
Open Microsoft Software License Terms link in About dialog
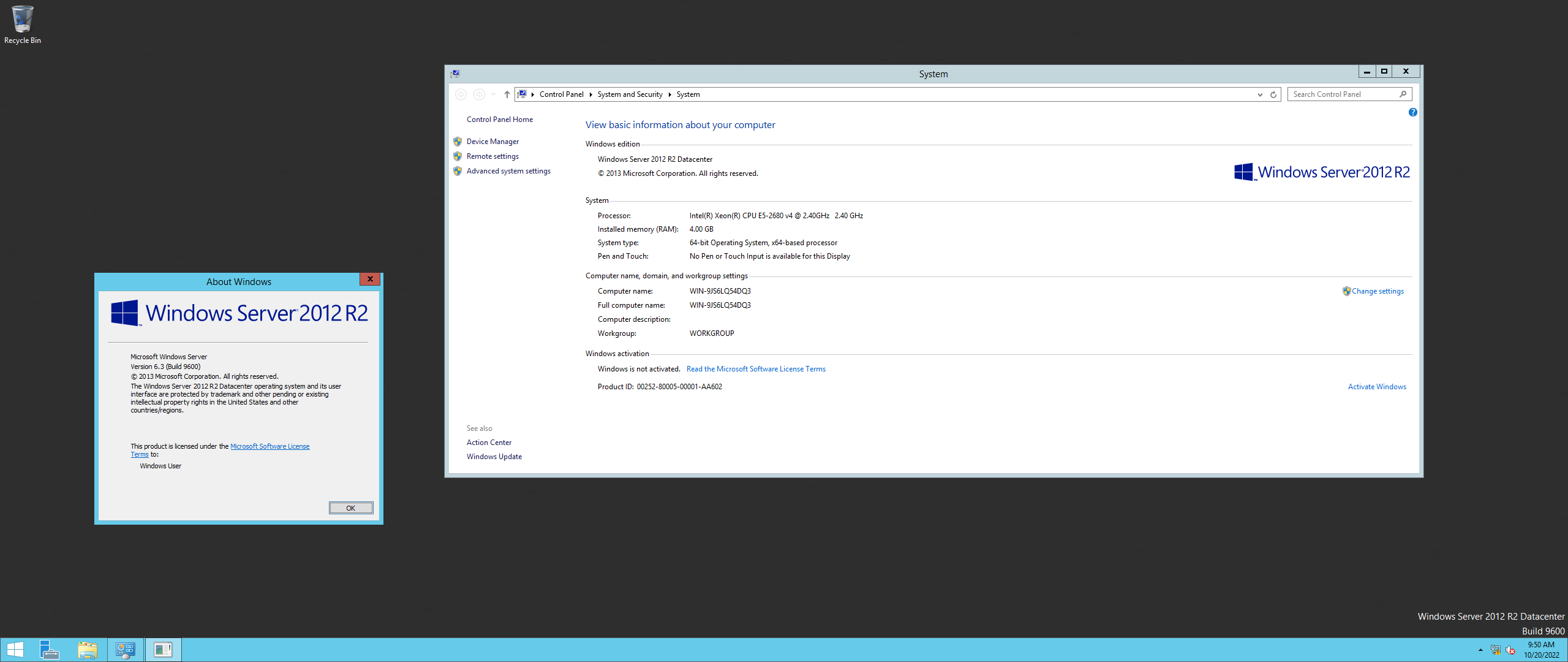(x=269, y=446)
